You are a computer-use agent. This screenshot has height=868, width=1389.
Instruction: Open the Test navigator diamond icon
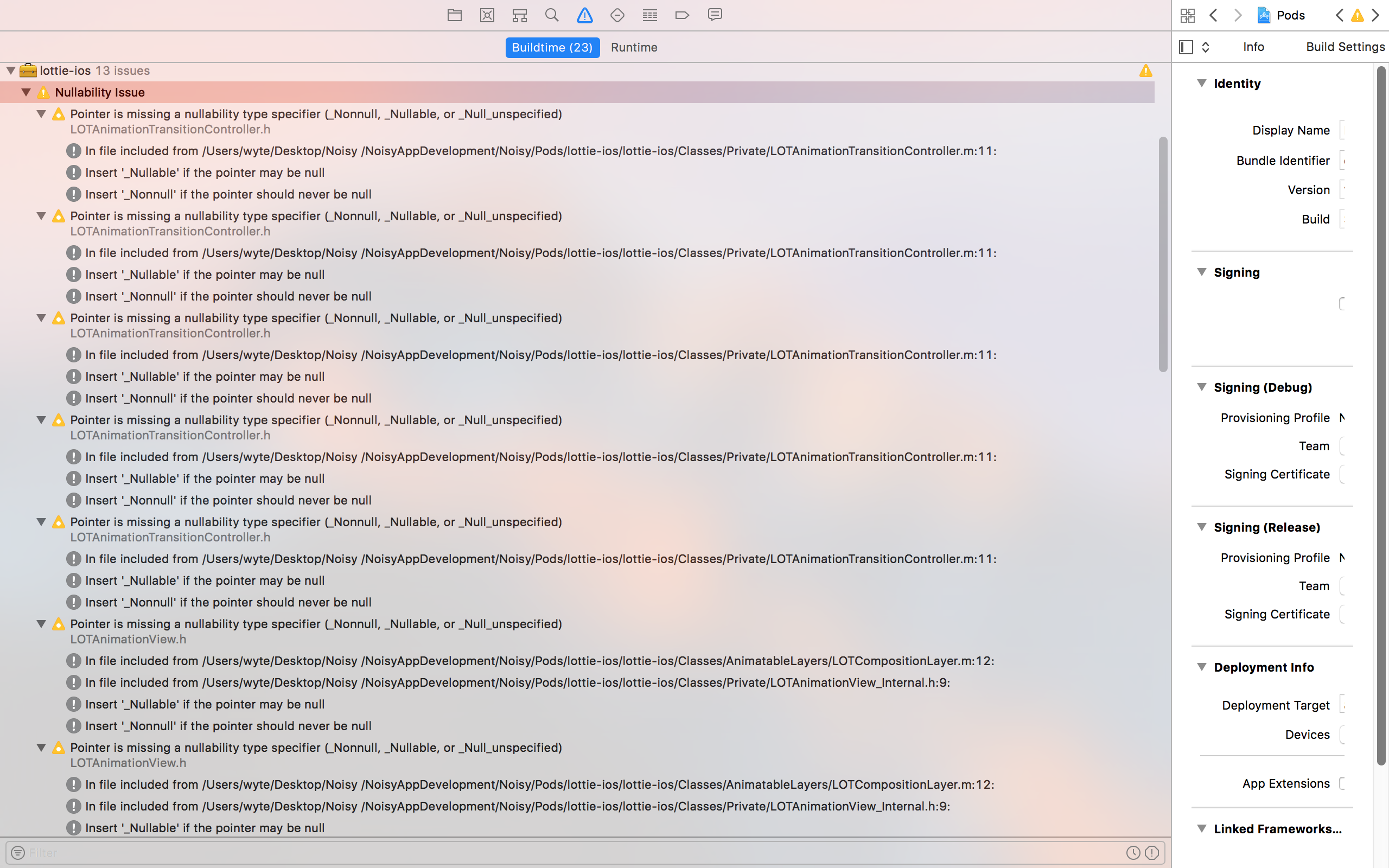(x=617, y=15)
